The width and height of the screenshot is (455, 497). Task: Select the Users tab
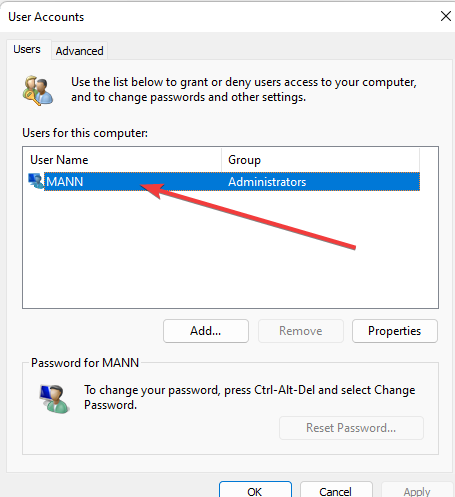tap(27, 49)
